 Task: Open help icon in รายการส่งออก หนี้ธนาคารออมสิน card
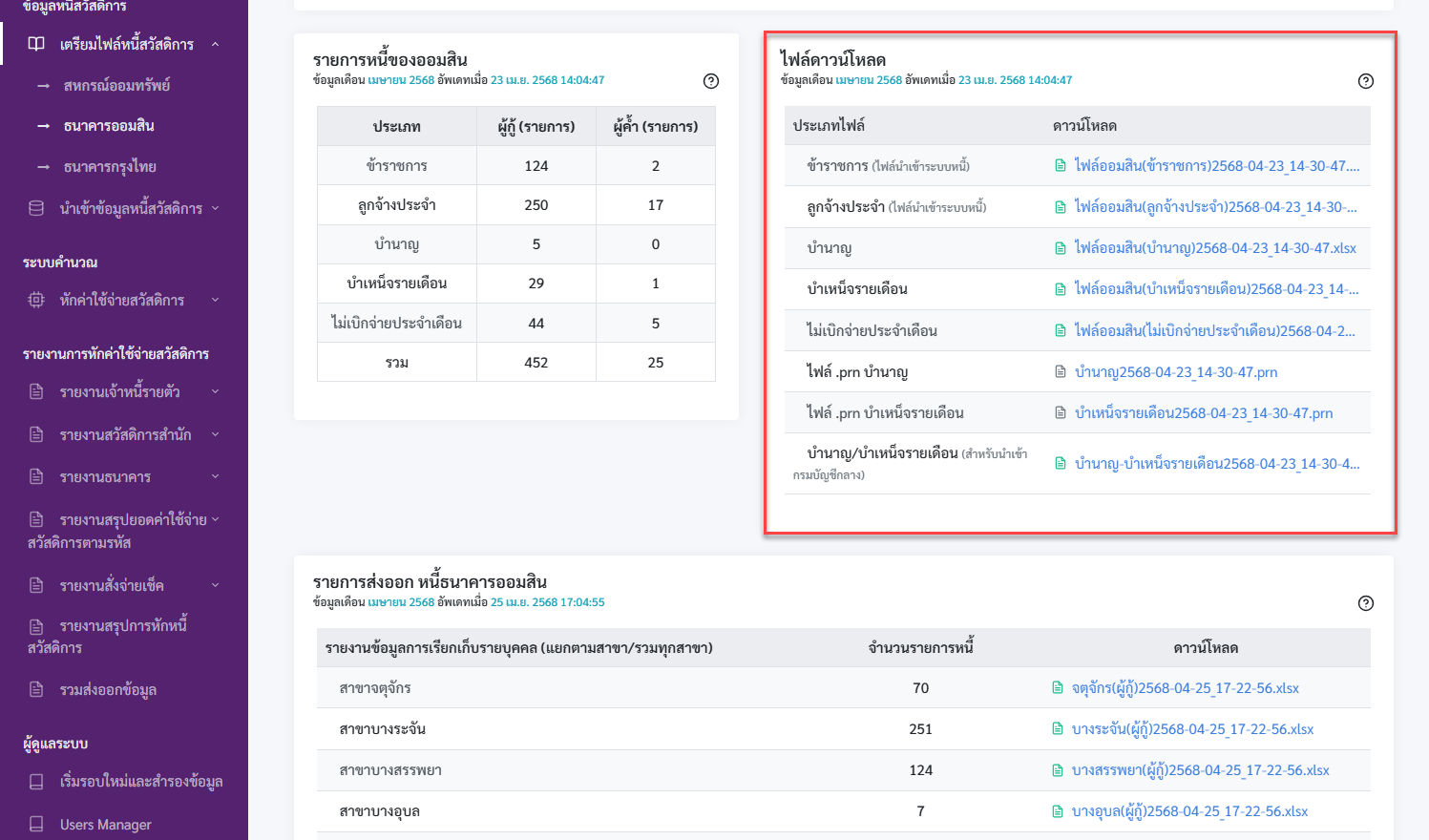(1366, 603)
